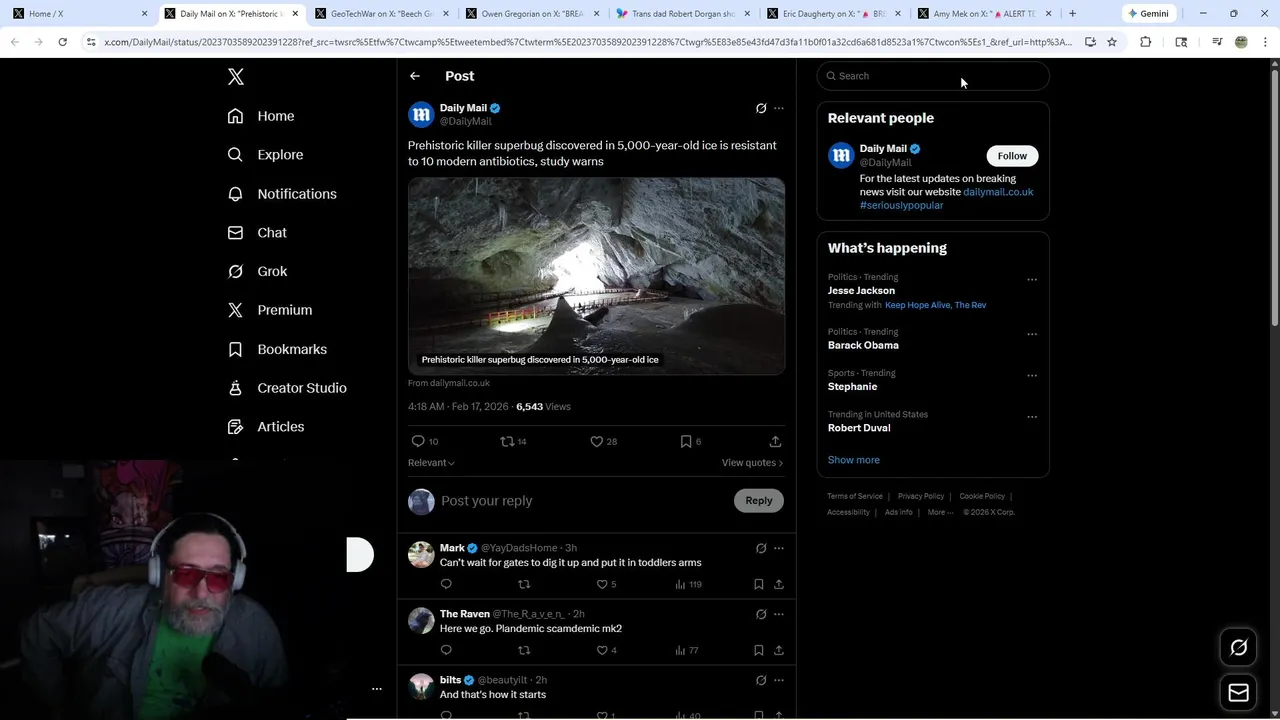Show more trending topics
Image resolution: width=1280 pixels, height=720 pixels.
tap(854, 460)
